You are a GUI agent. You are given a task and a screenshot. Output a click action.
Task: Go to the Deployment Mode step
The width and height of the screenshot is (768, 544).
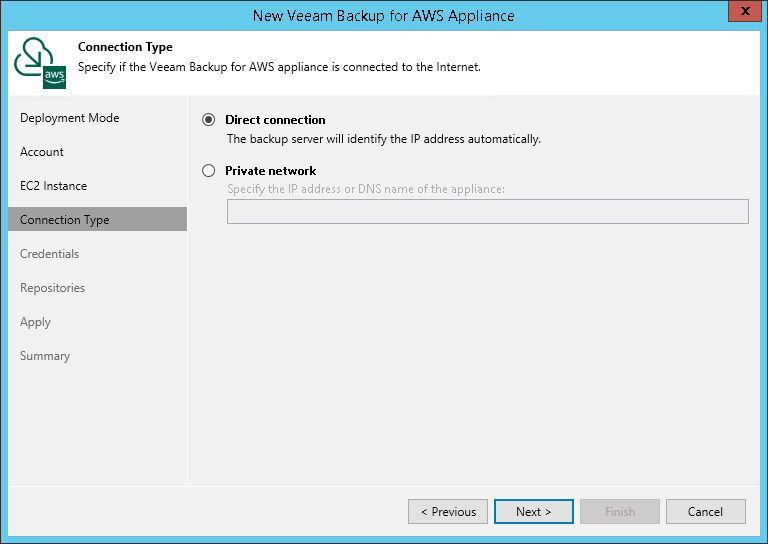(x=69, y=118)
